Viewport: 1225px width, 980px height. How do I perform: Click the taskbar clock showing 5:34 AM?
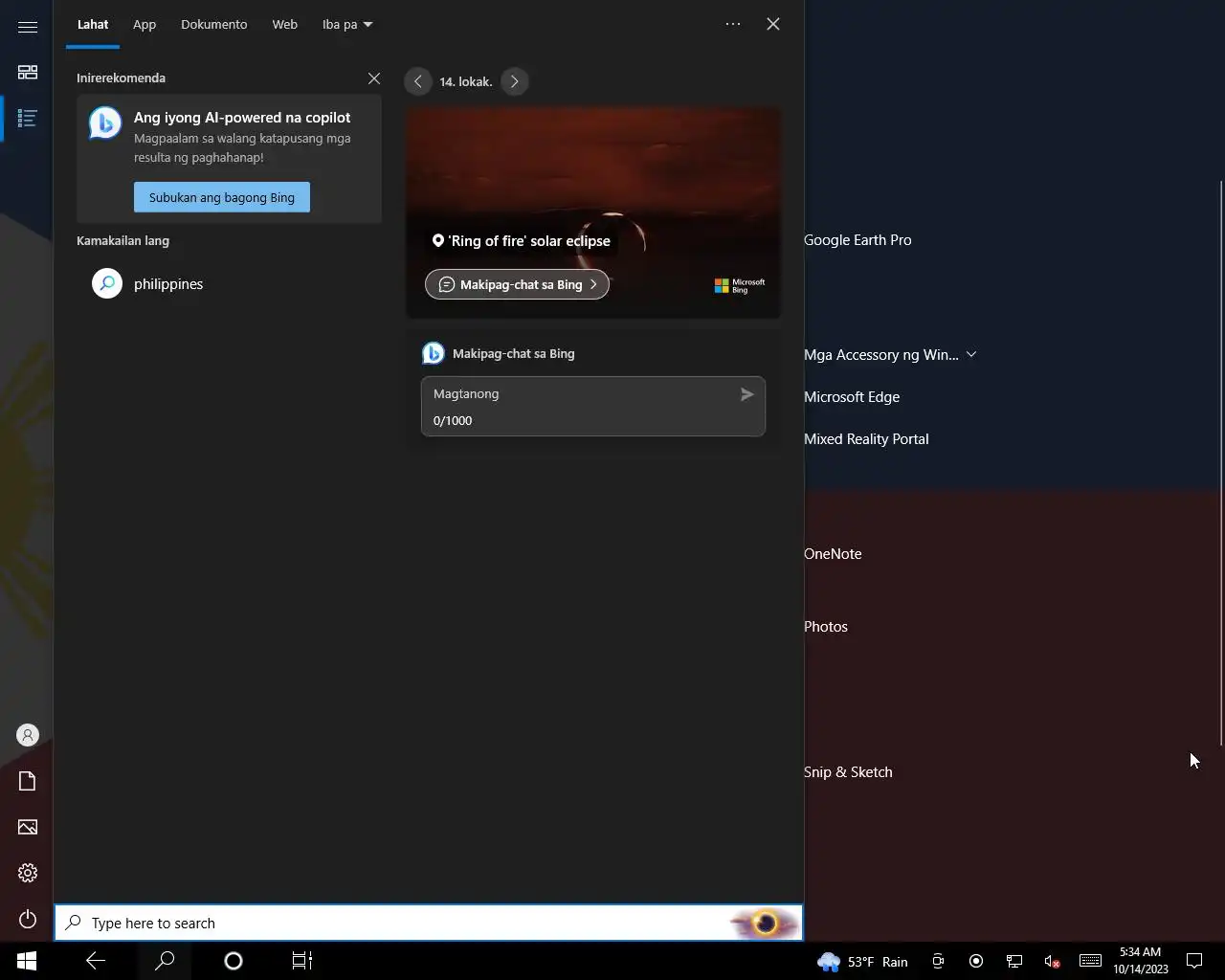(1141, 961)
